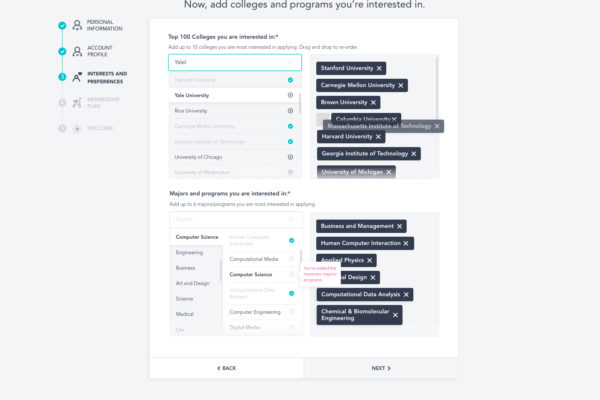The height and width of the screenshot is (400, 600).
Task: Click the Back button
Action: pos(227,368)
